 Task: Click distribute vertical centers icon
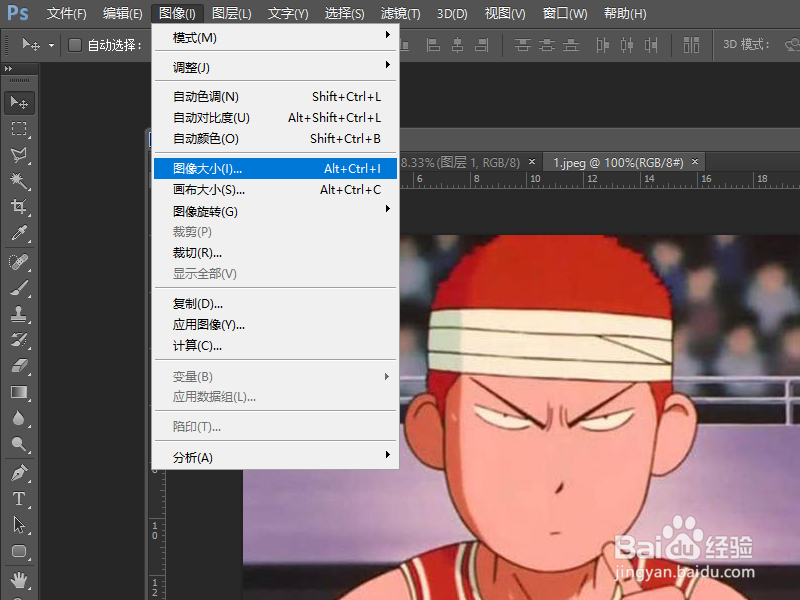coord(547,45)
